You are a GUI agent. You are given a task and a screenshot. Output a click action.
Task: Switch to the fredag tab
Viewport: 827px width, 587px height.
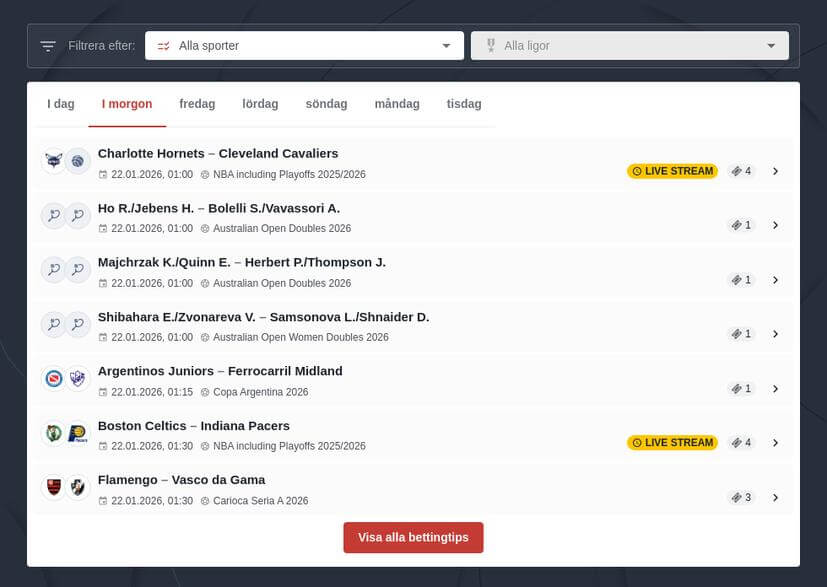[x=197, y=104]
